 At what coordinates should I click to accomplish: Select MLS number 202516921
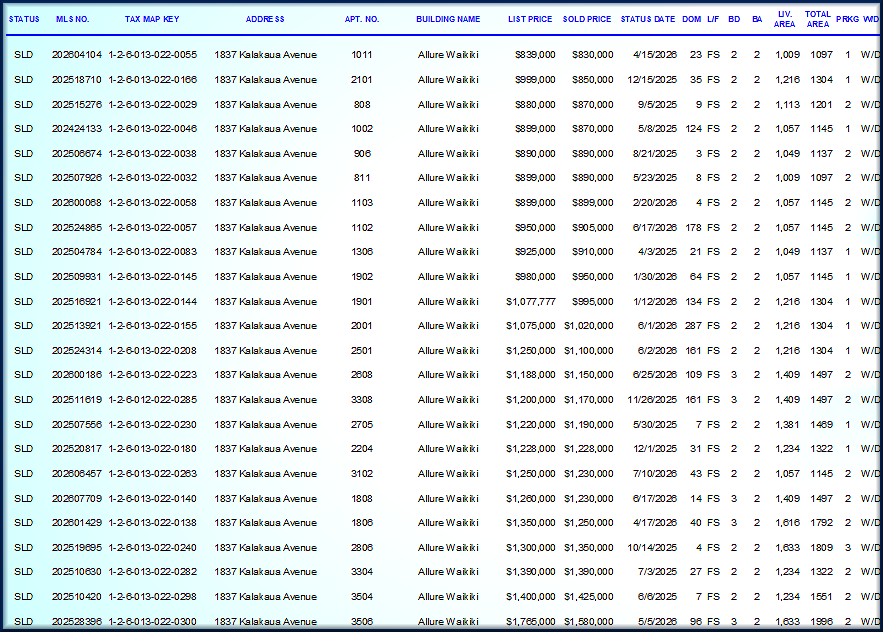click(77, 301)
